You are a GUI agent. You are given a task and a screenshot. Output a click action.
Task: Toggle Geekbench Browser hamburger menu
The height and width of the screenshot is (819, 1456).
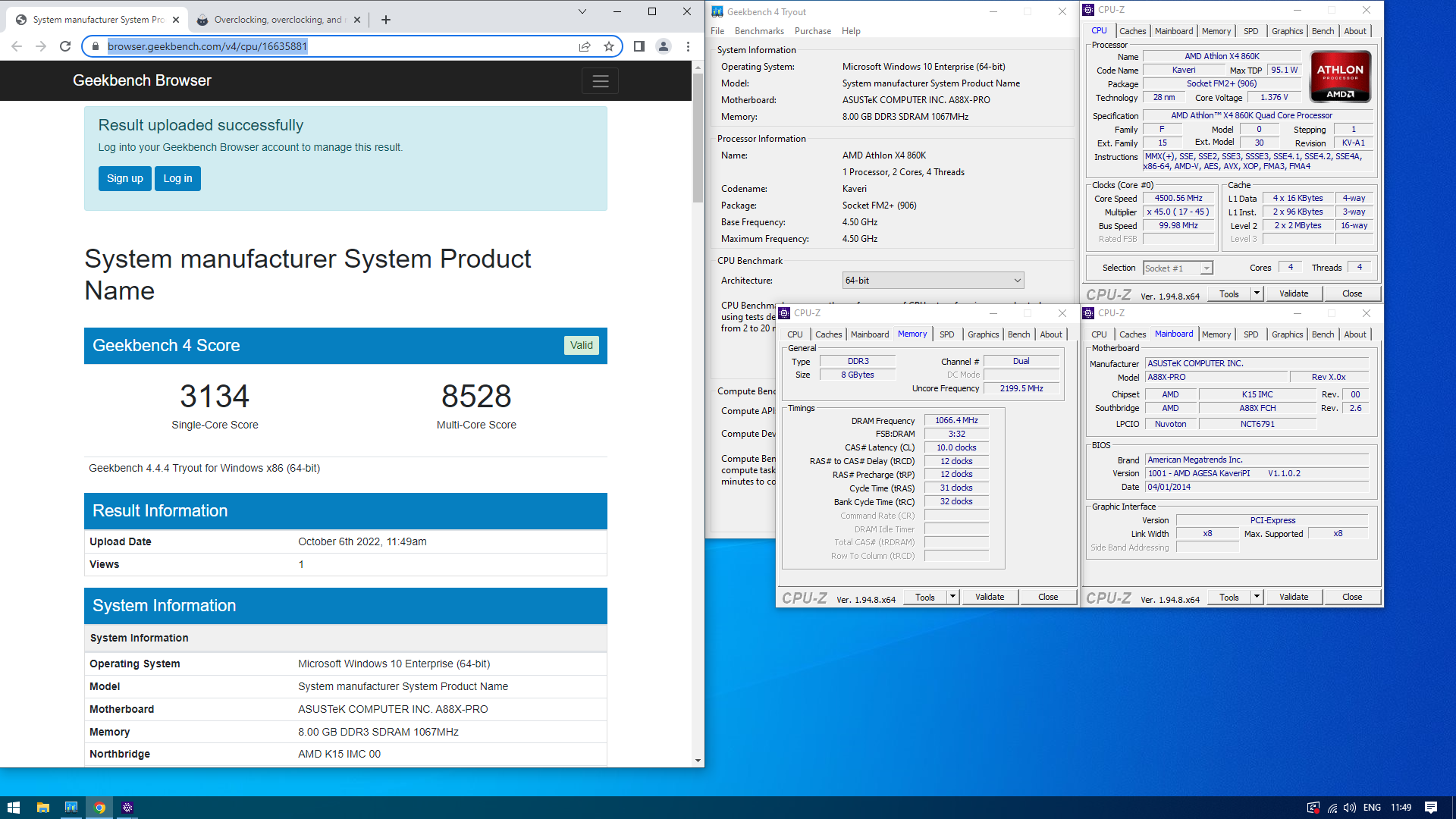(601, 81)
